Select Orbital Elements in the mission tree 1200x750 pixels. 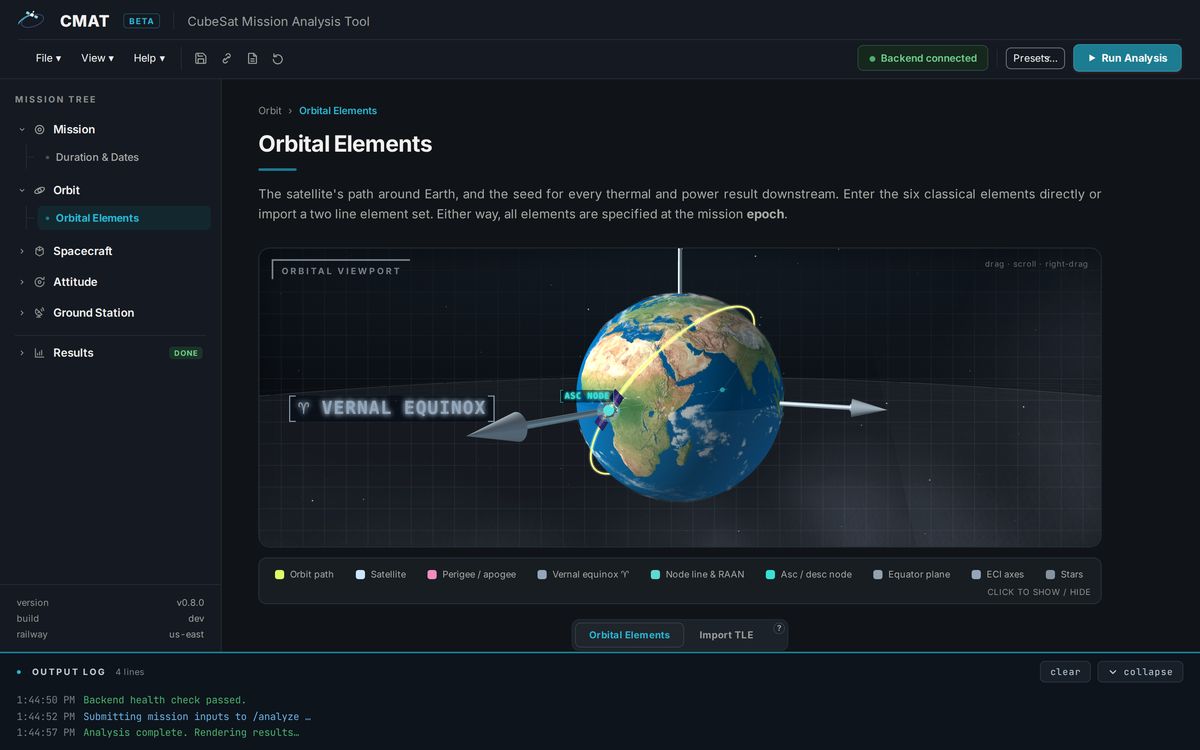(124, 218)
